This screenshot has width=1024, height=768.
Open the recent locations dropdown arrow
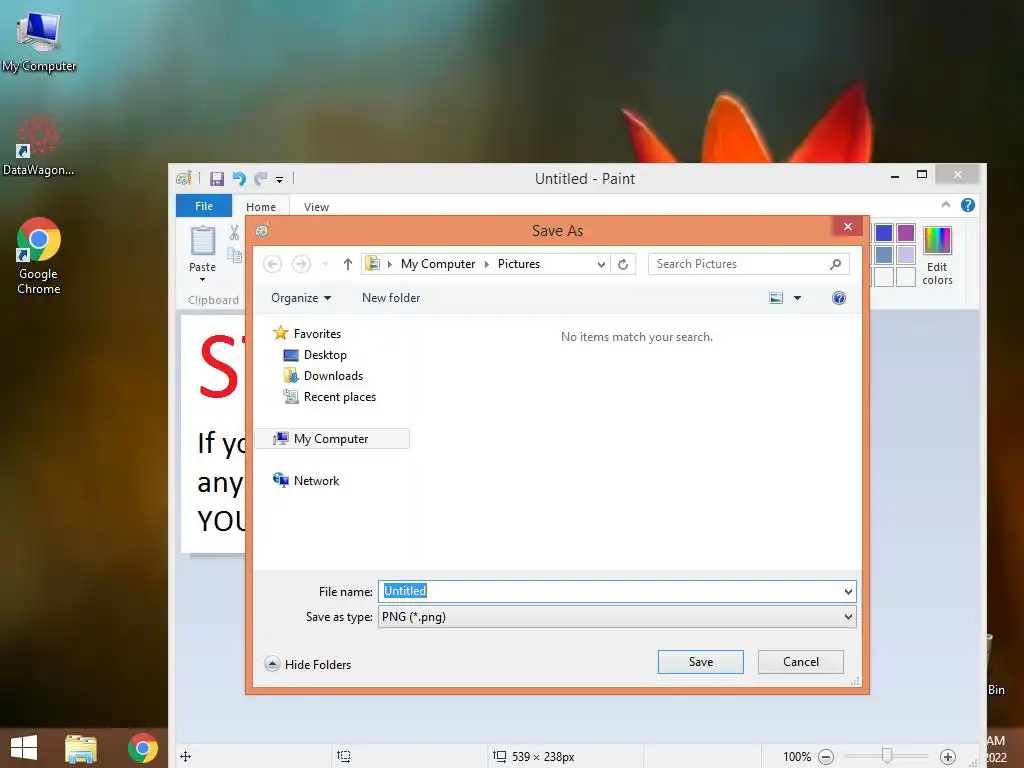click(325, 264)
